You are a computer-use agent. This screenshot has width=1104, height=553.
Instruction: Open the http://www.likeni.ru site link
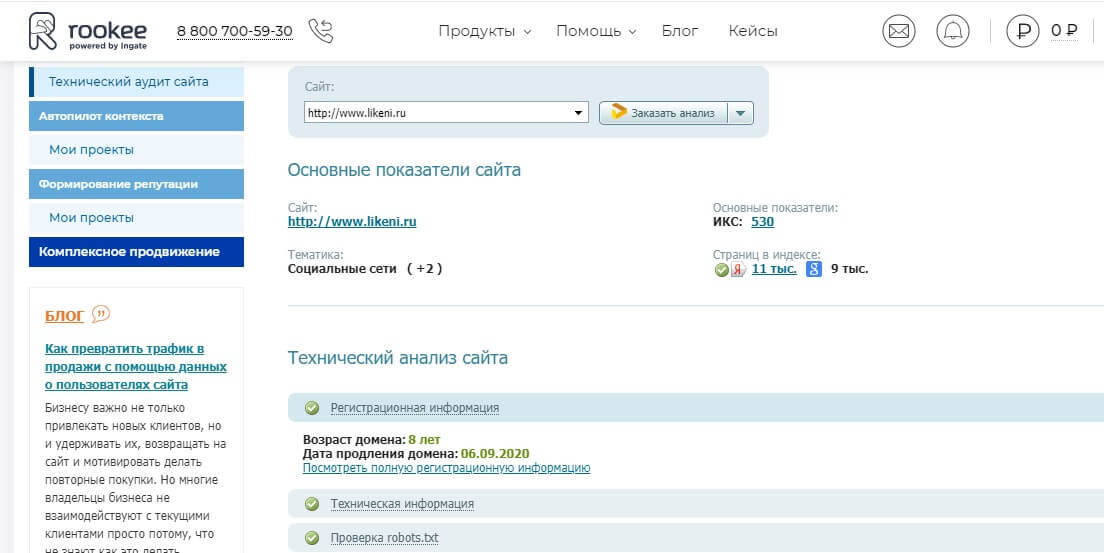352,222
